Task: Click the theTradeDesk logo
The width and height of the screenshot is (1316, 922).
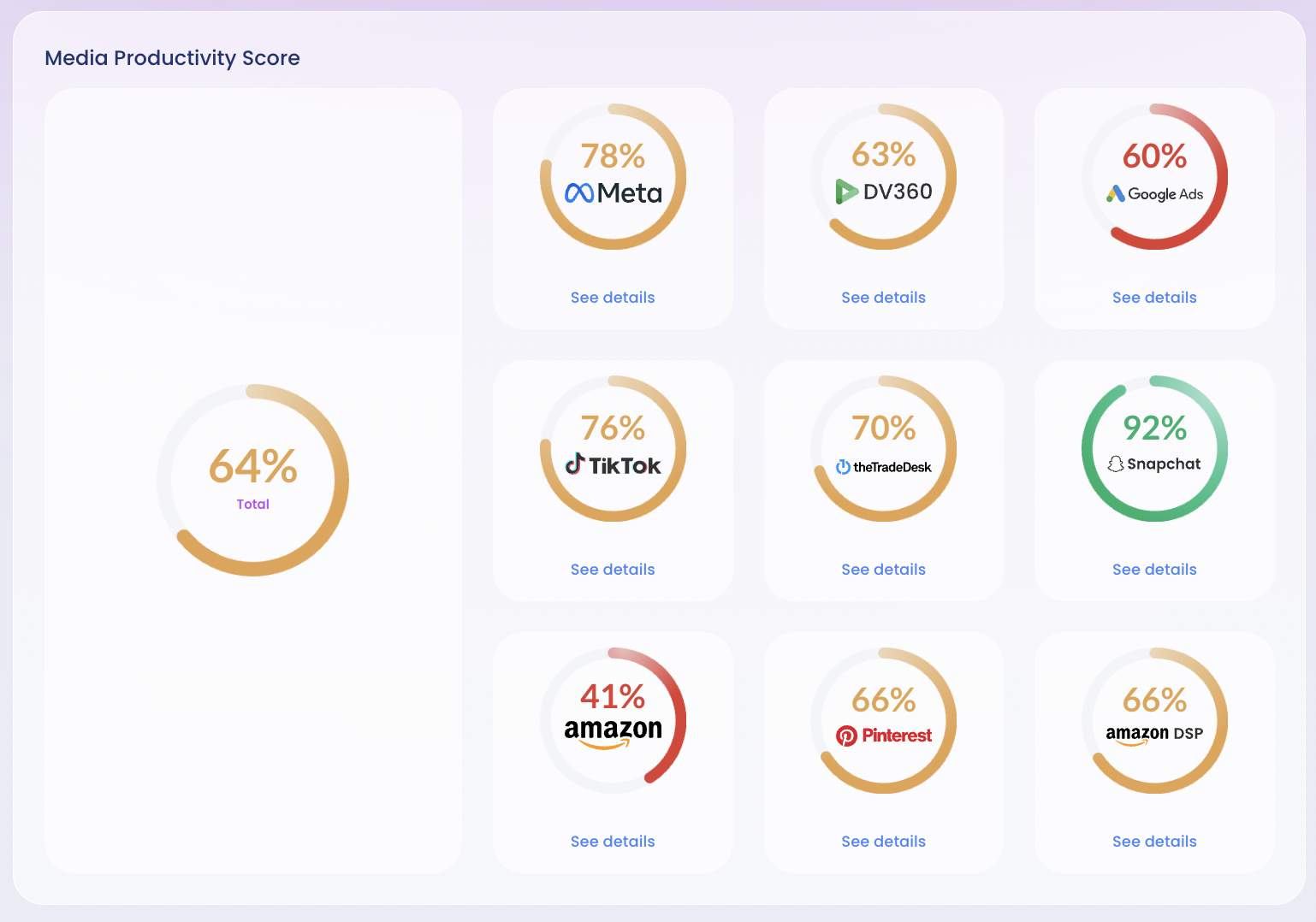Action: [883, 467]
